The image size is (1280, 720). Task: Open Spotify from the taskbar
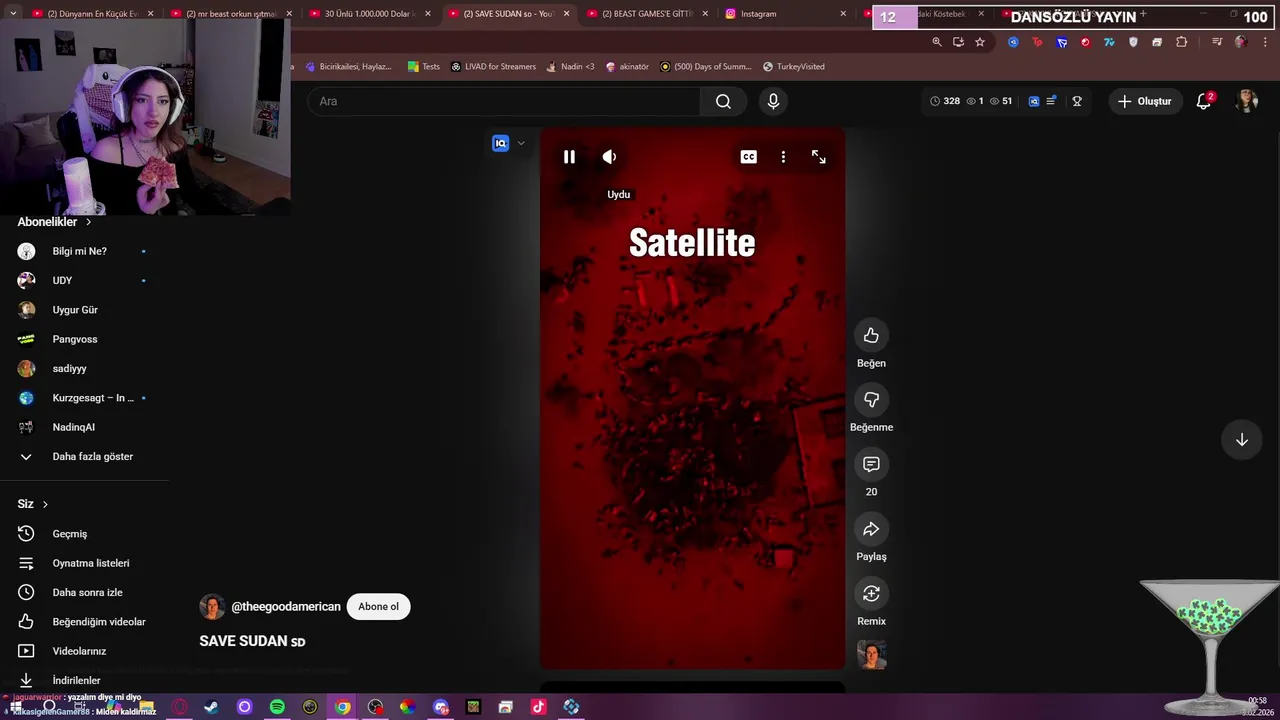pos(277,707)
